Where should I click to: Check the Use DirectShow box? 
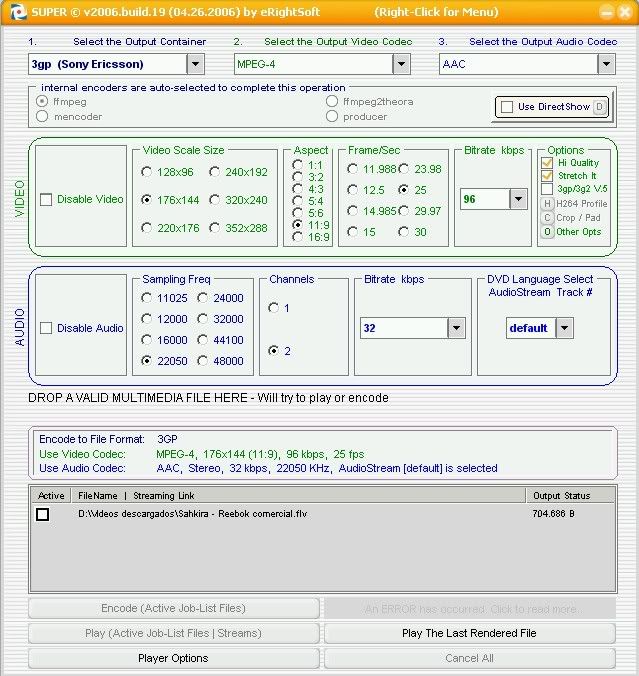coord(507,107)
